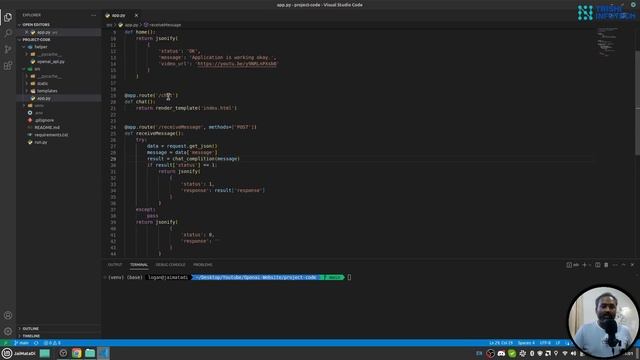
Task: Collapse the Open Editors section
Action: [x=58, y=25]
